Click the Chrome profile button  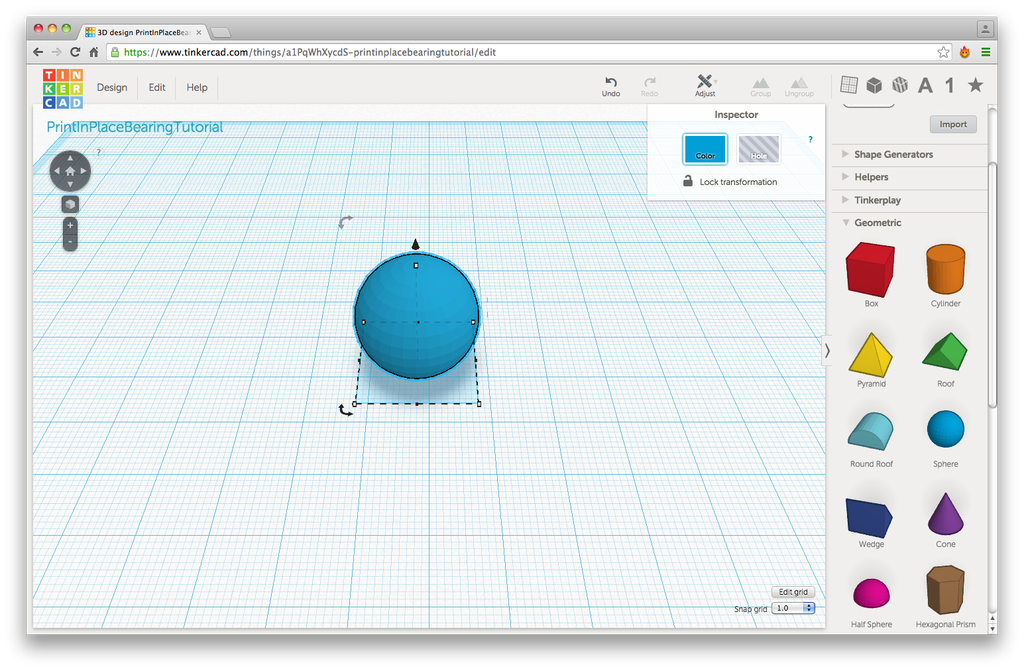(985, 29)
